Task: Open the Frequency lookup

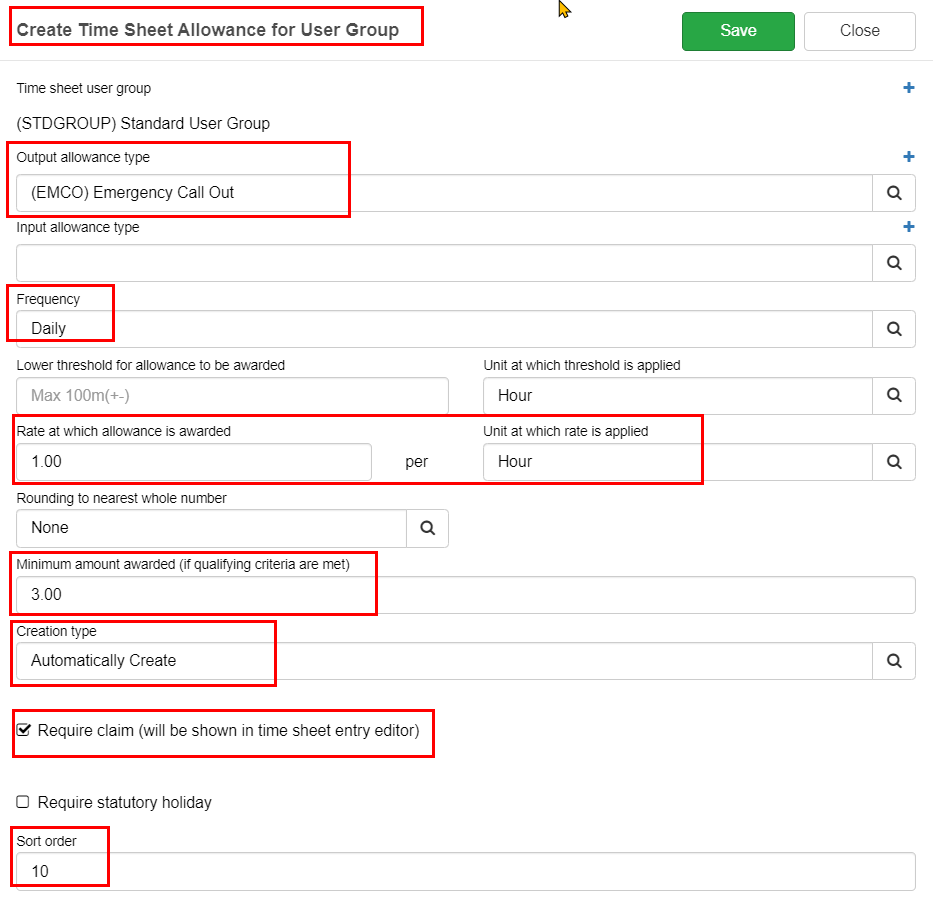Action: click(x=893, y=328)
